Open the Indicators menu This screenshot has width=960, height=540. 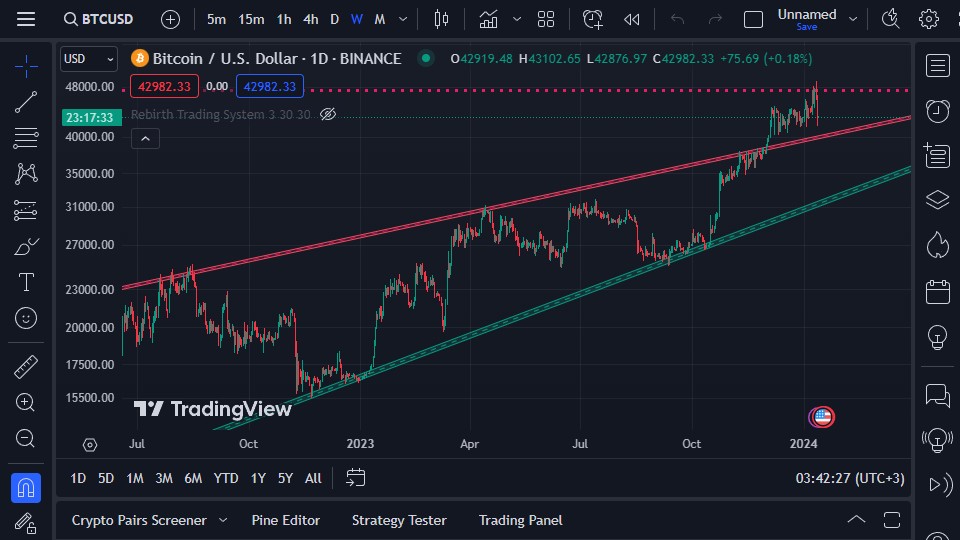pyautogui.click(x=488, y=20)
